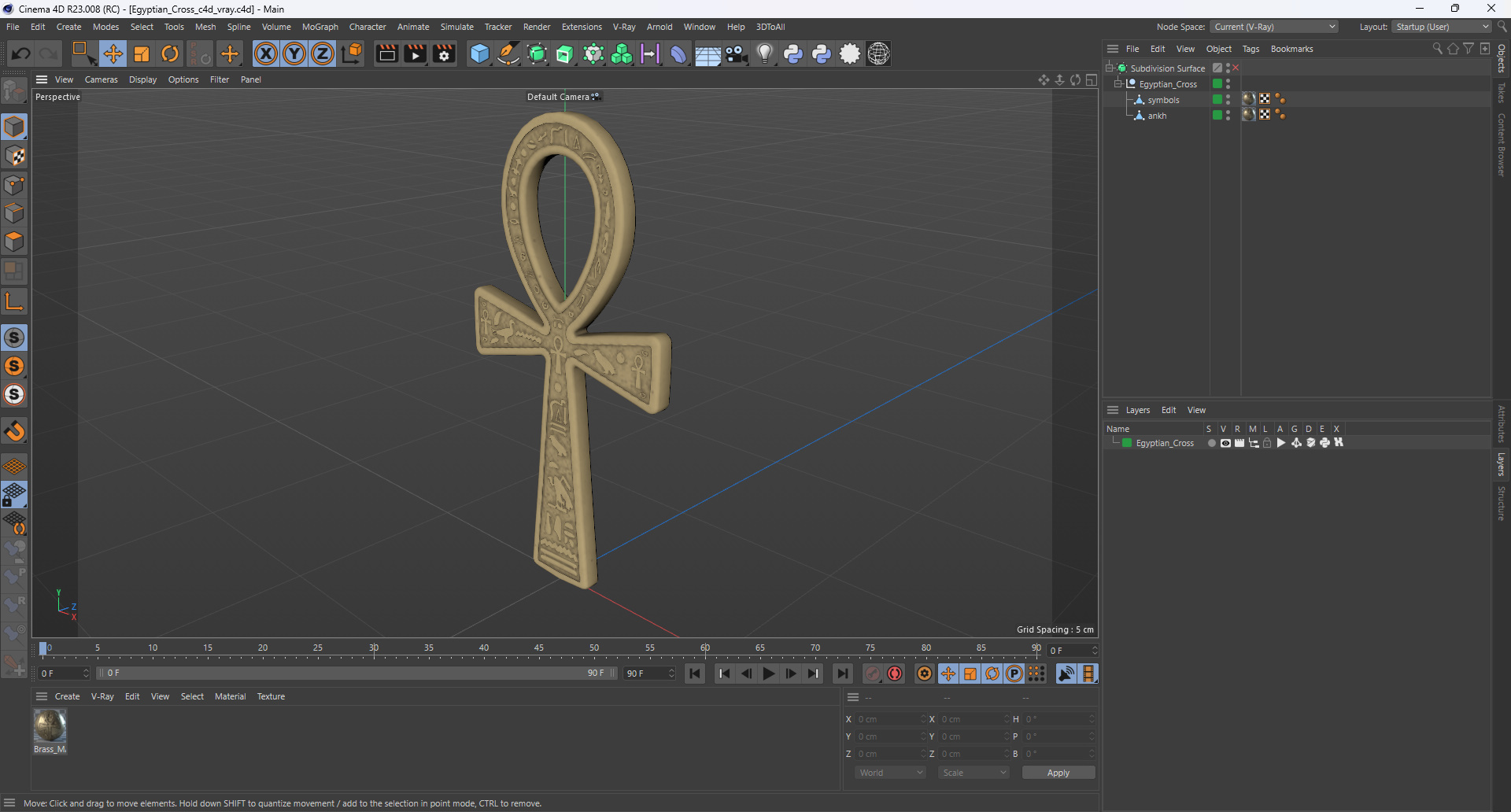Add a light bulb object
This screenshot has width=1511, height=812.
point(764,54)
